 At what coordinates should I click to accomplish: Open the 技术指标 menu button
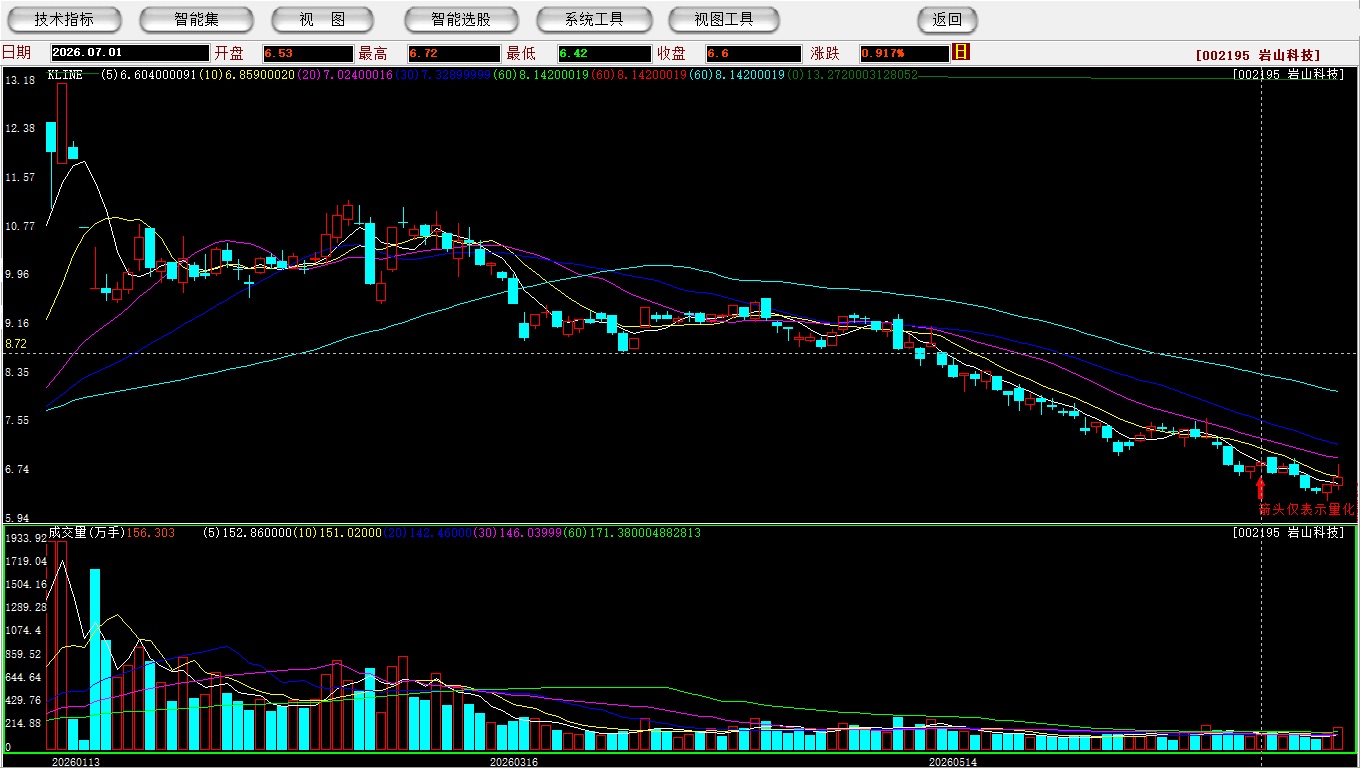coord(64,20)
